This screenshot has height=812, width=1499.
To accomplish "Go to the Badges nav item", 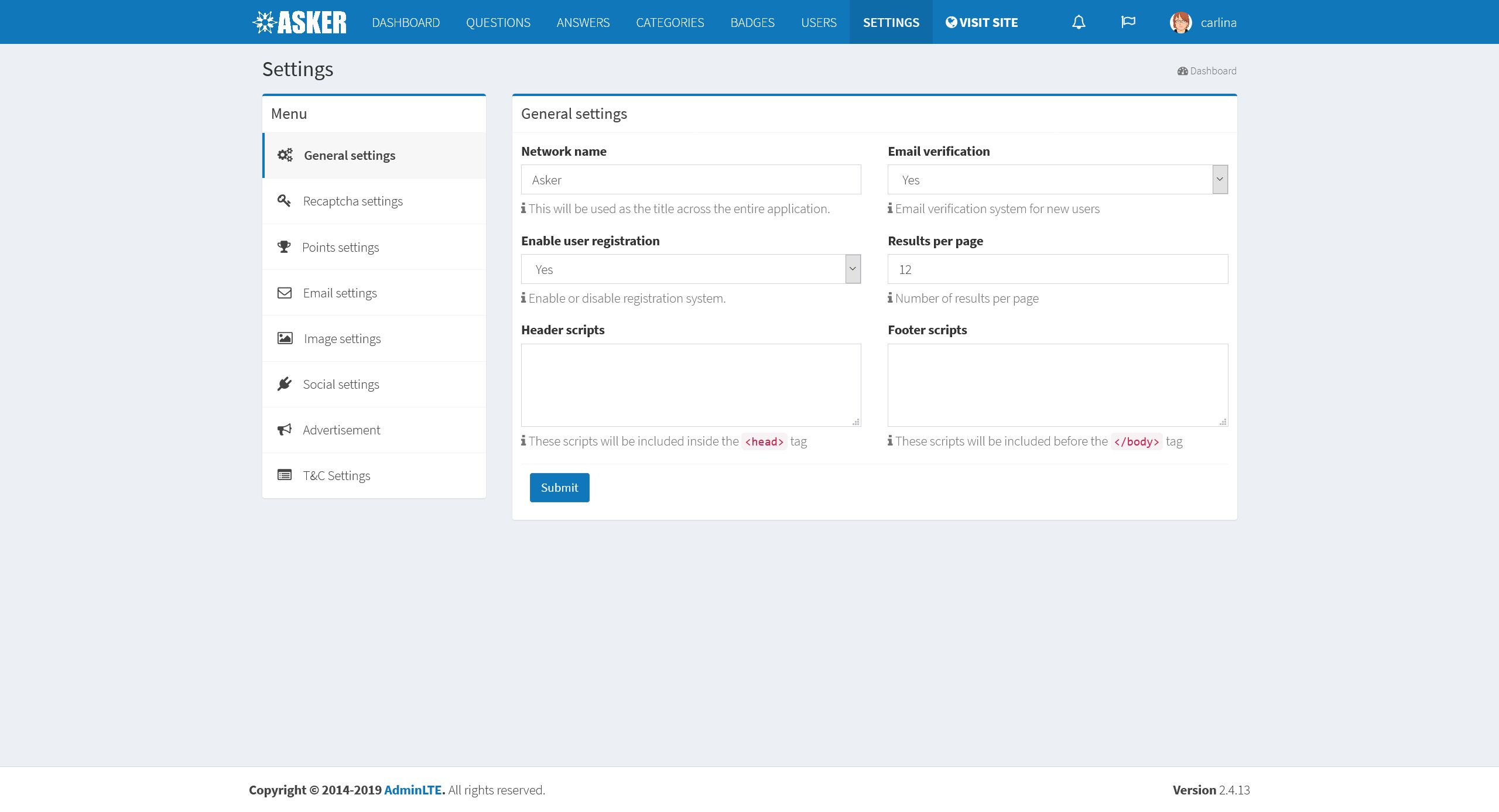I will coord(752,22).
